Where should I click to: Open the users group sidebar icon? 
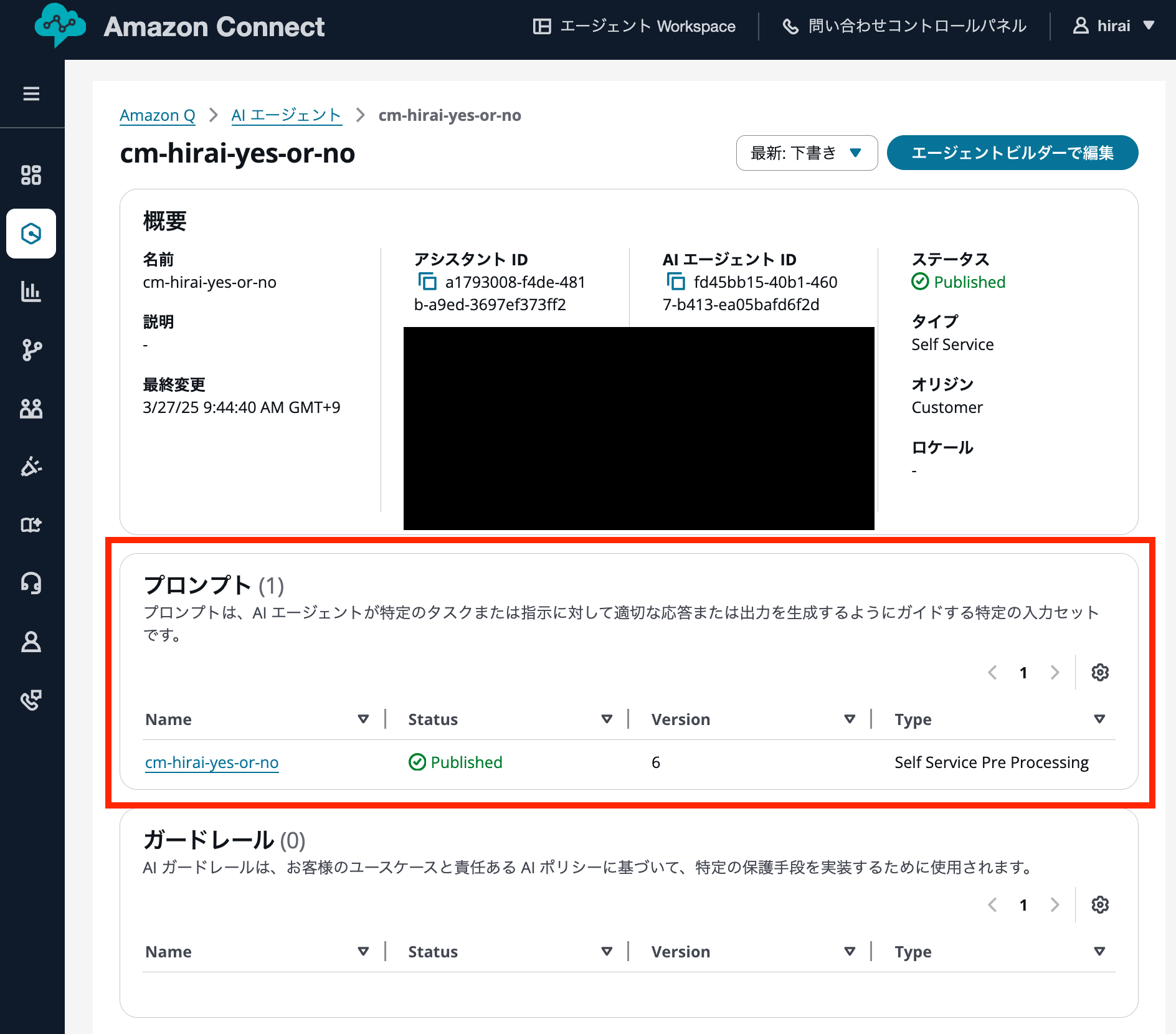click(31, 409)
